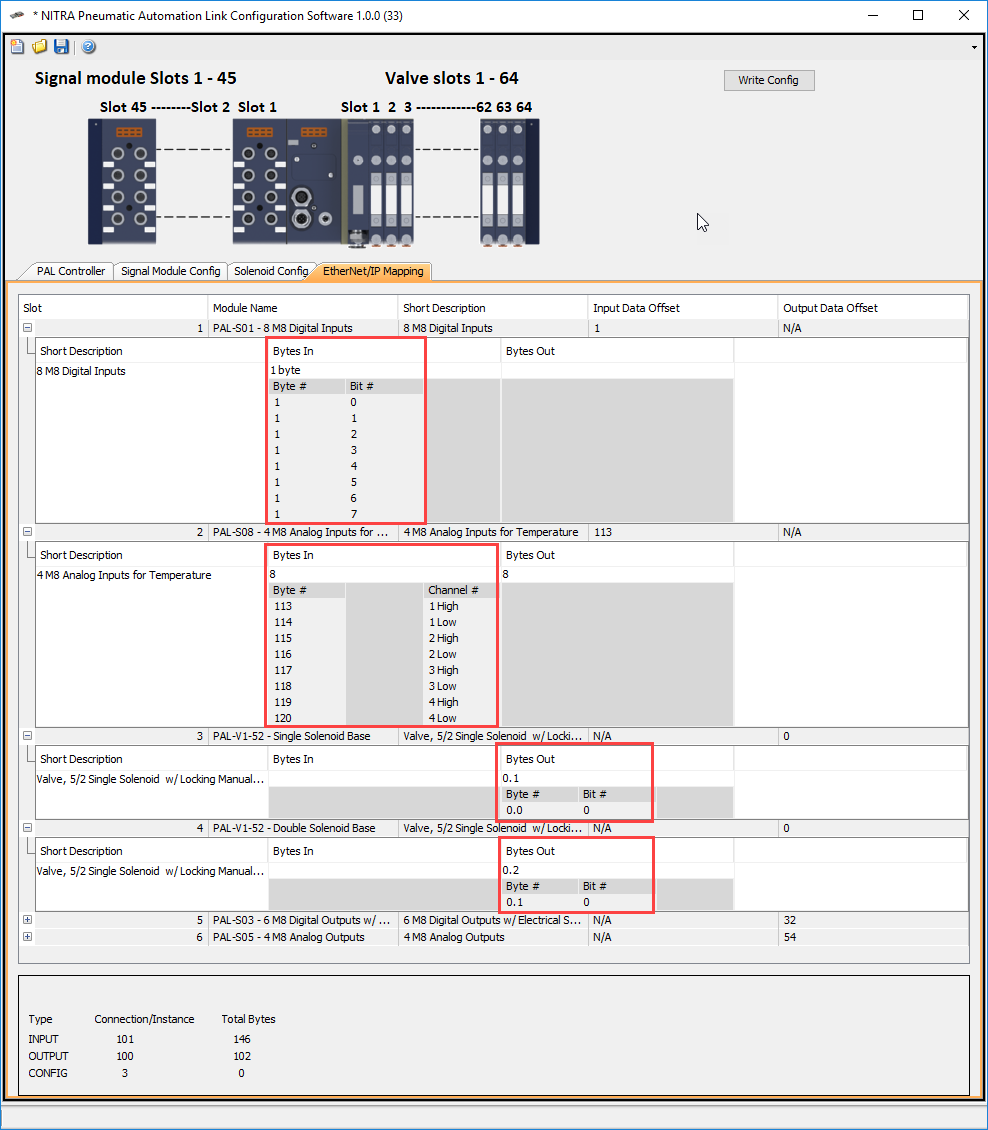Viewport: 988px width, 1130px height.
Task: Open the blue Help icon
Action: pos(89,47)
